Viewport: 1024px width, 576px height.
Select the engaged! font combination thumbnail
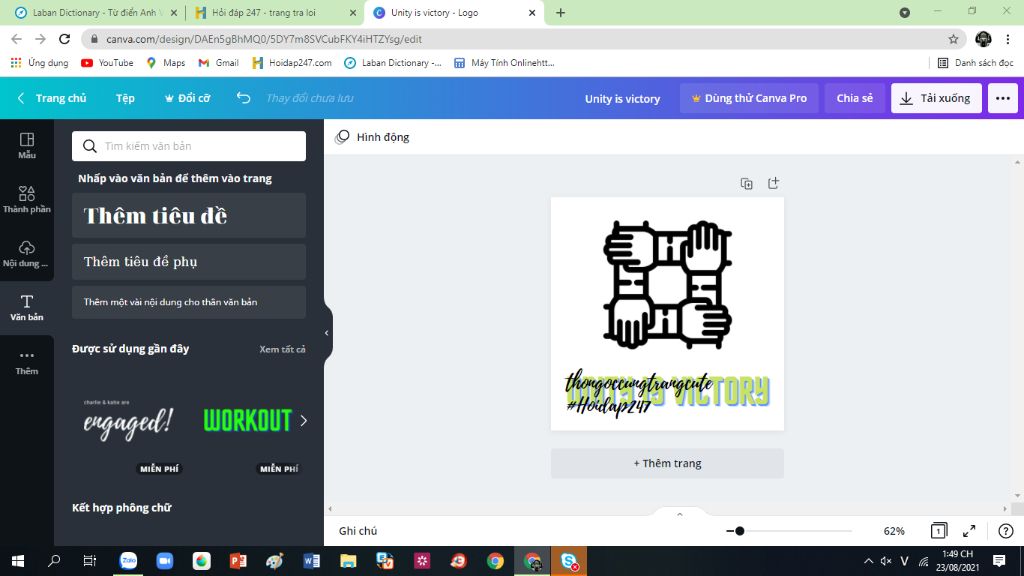[x=129, y=421]
